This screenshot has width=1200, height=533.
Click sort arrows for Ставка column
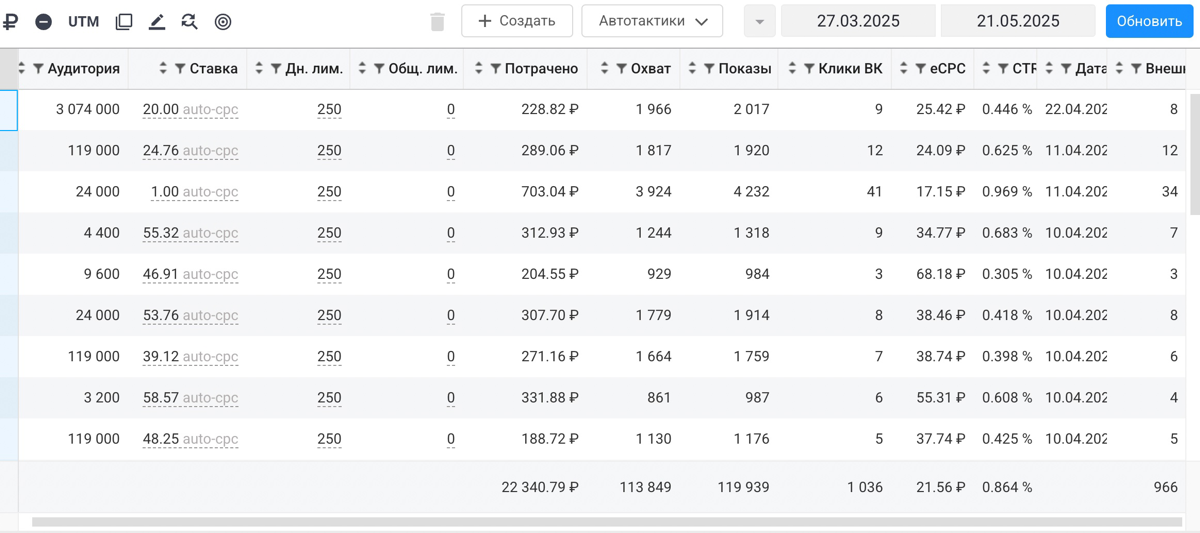tap(163, 69)
